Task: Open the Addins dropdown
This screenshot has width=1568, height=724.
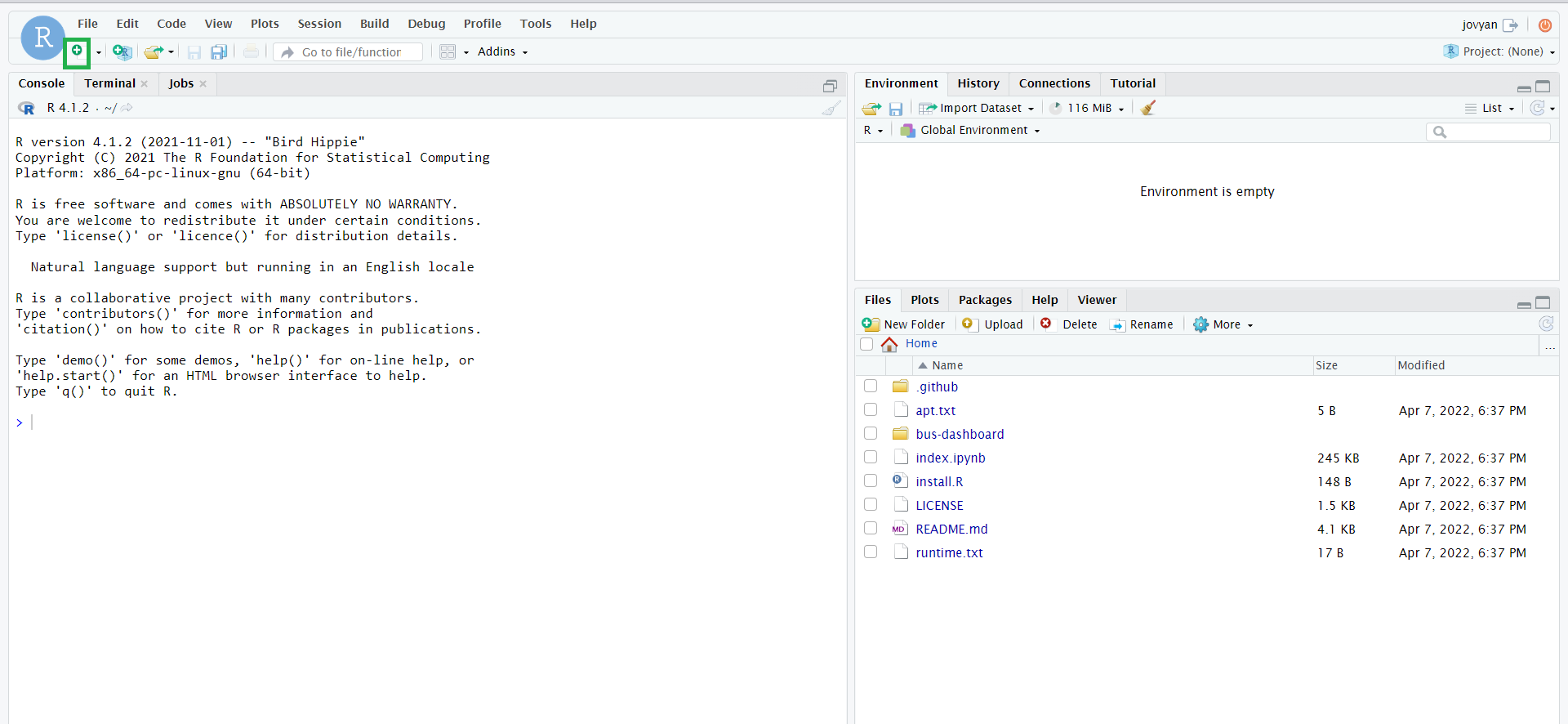Action: coord(502,51)
